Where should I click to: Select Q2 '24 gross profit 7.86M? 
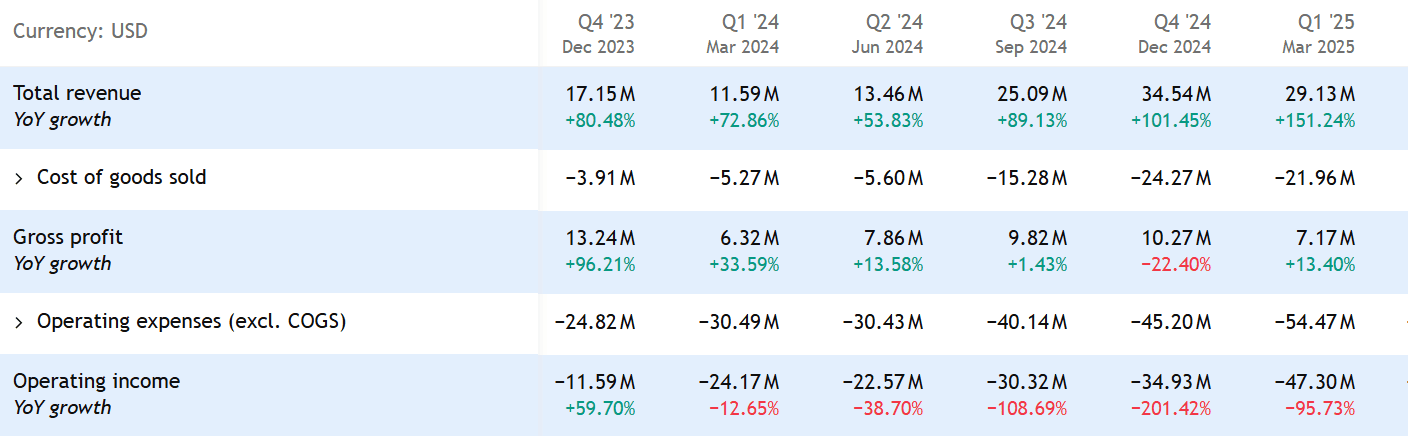pos(888,238)
